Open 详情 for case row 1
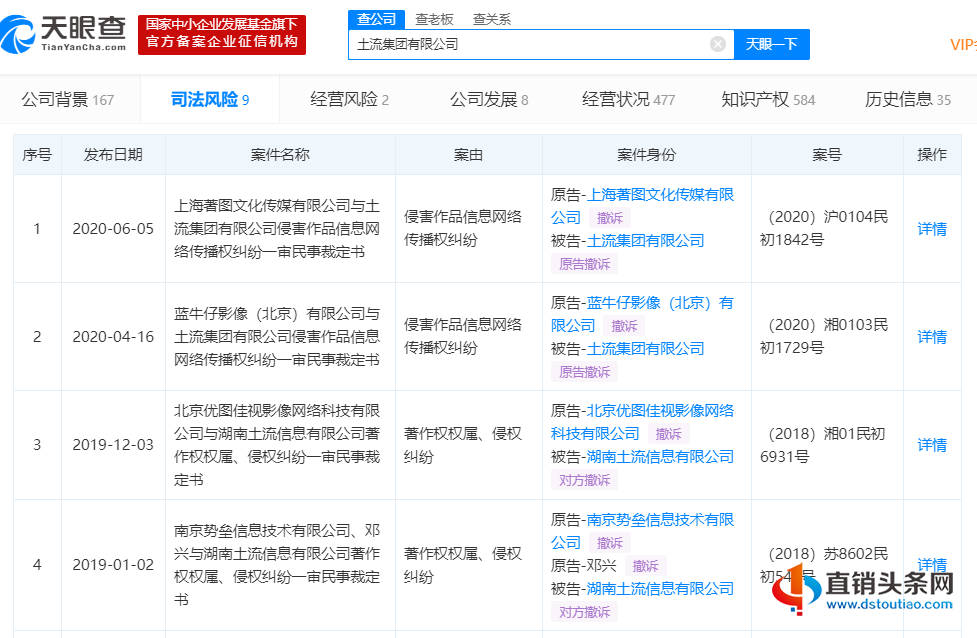 pos(932,229)
